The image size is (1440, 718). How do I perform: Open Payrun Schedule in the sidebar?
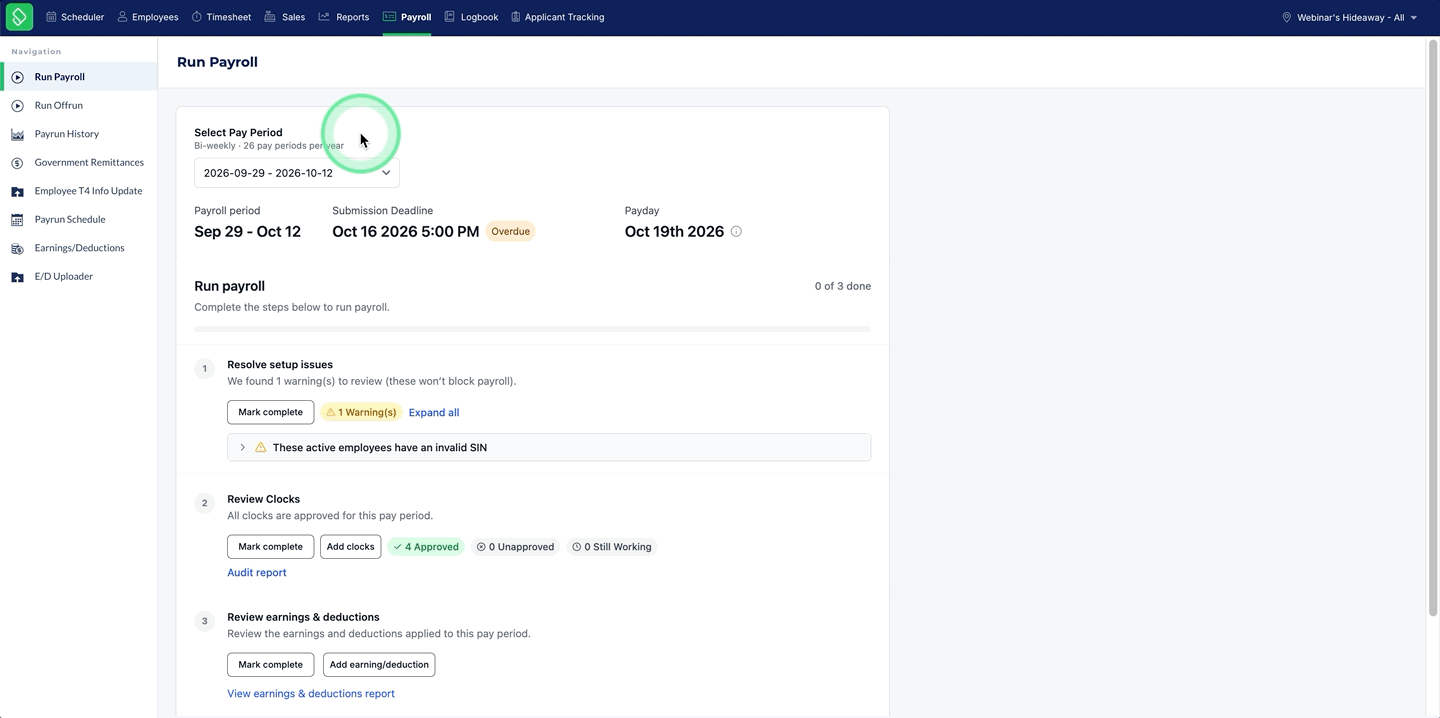click(79, 219)
